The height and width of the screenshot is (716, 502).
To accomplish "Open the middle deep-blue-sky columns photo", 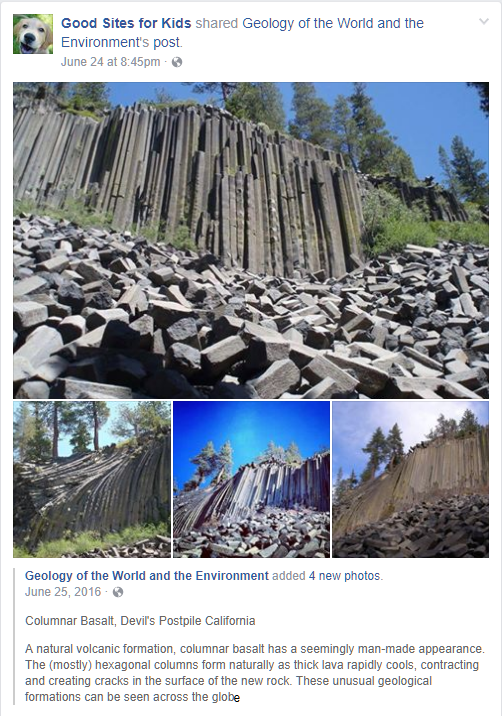I will [251, 479].
